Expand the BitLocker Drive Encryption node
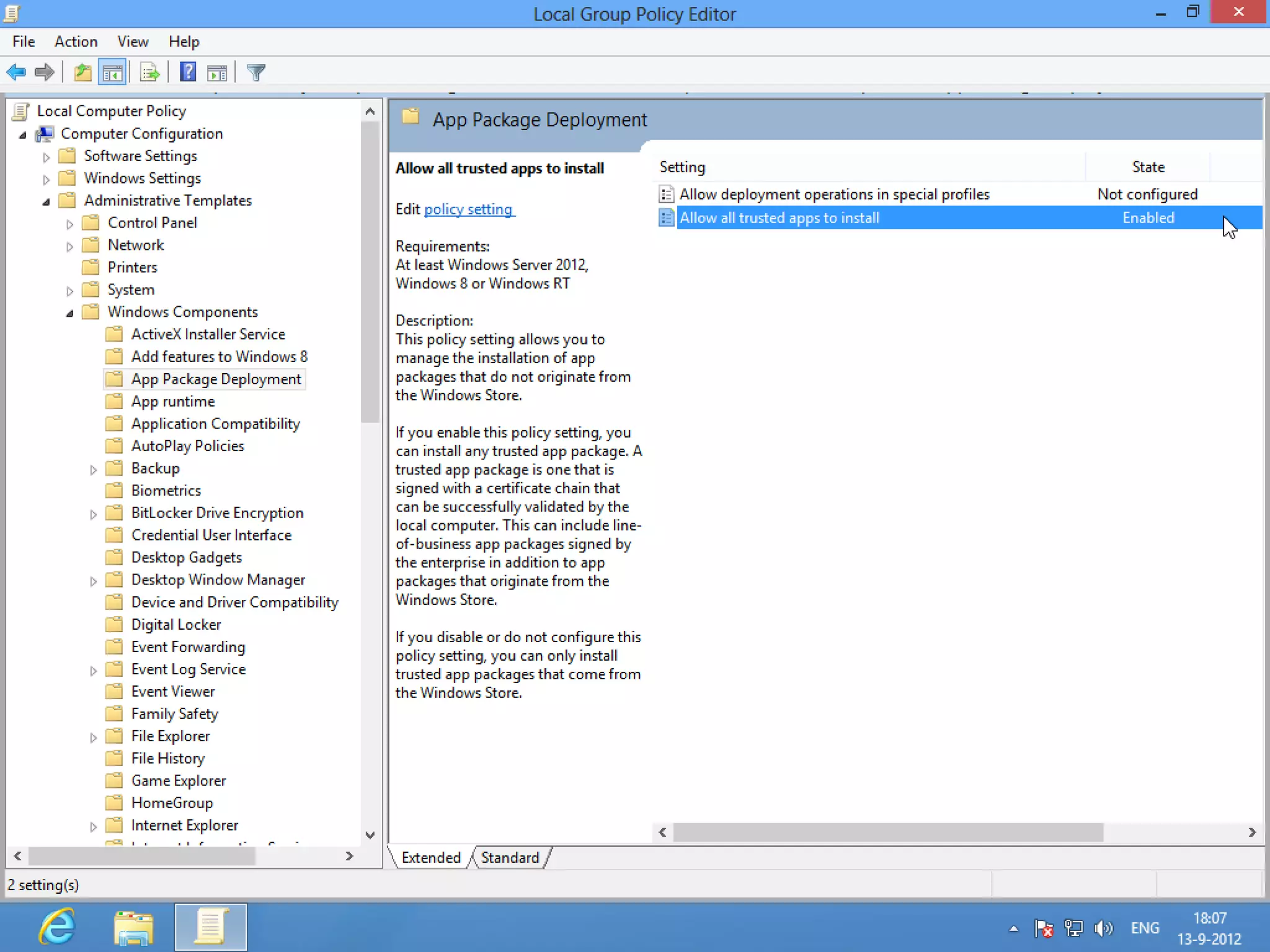 coord(93,514)
